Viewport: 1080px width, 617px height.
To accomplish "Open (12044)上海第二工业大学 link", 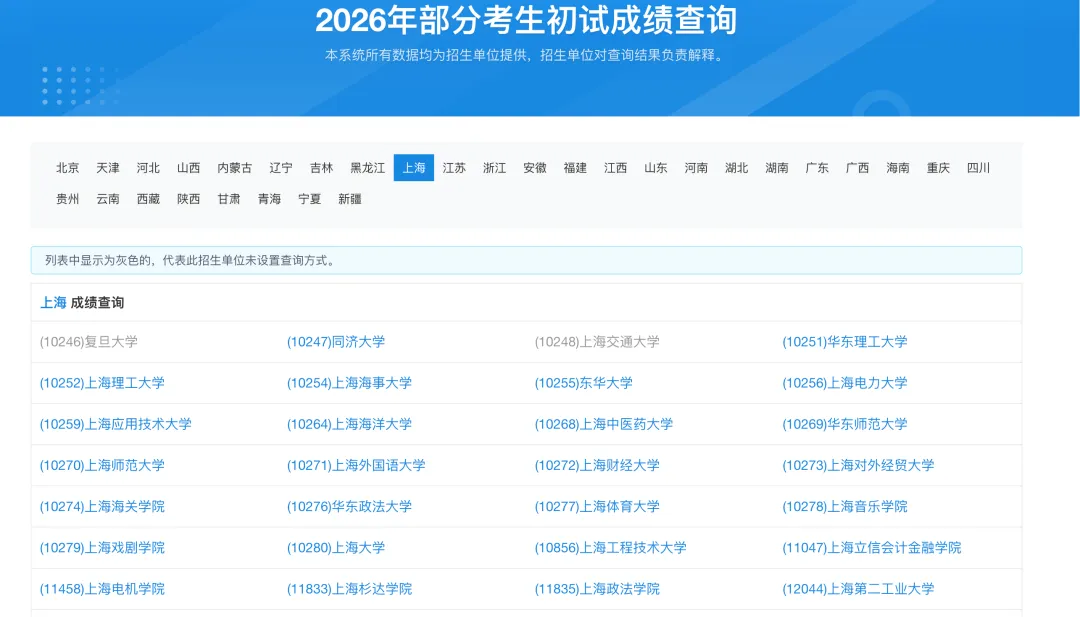I will pyautogui.click(x=858, y=589).
